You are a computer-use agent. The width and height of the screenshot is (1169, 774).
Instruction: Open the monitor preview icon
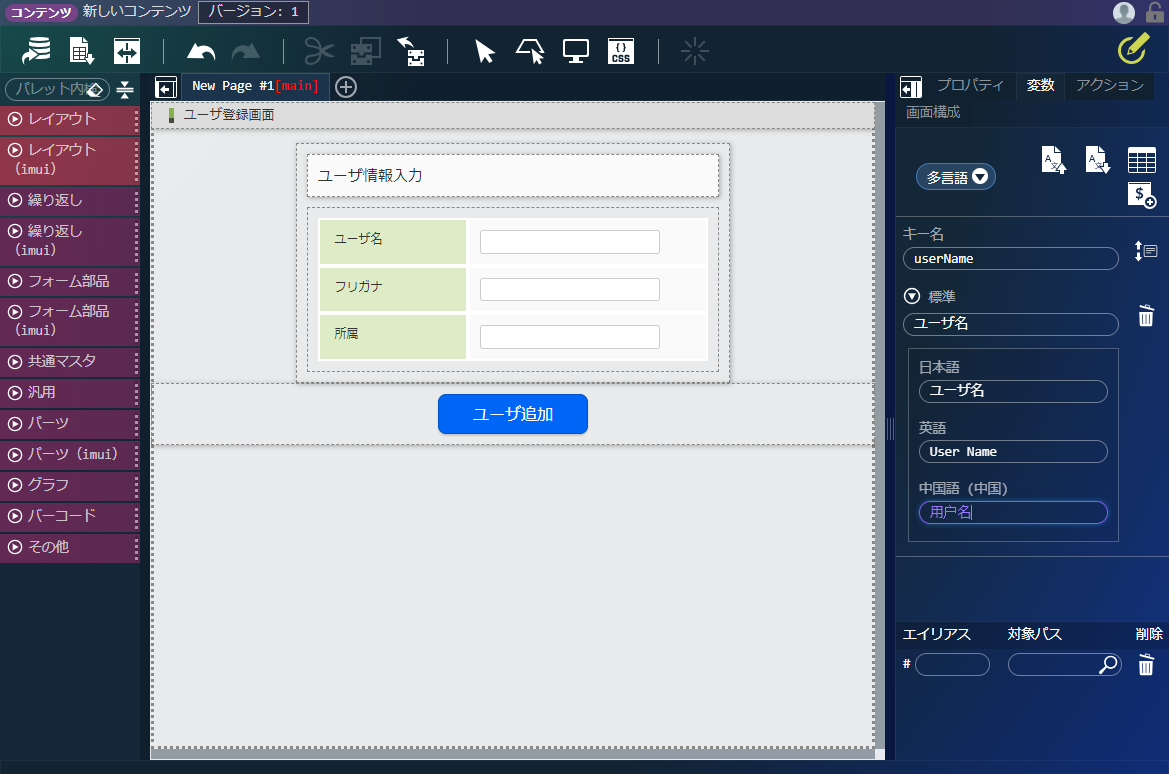pyautogui.click(x=576, y=51)
